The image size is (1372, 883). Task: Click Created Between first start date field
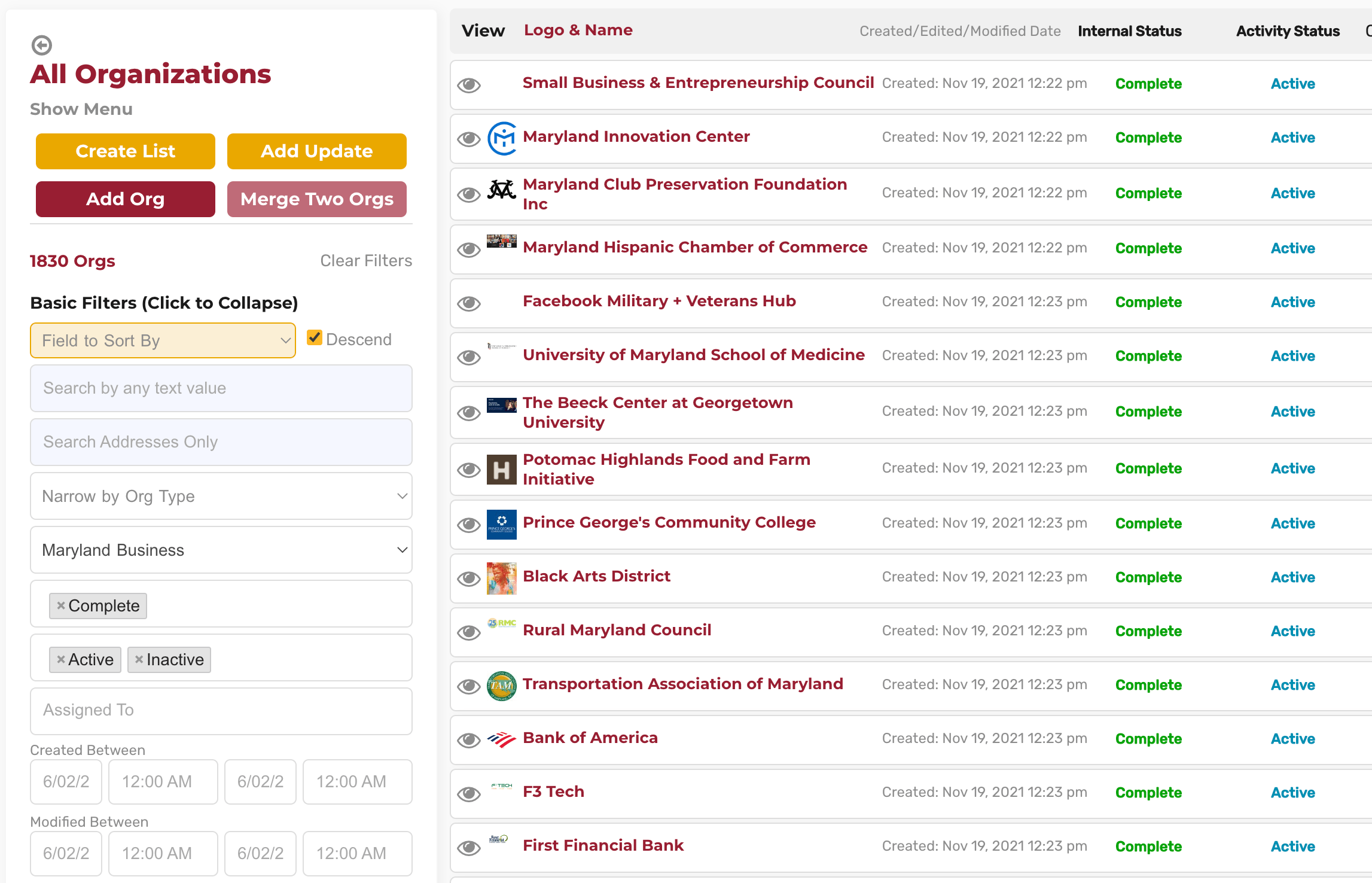(x=66, y=782)
